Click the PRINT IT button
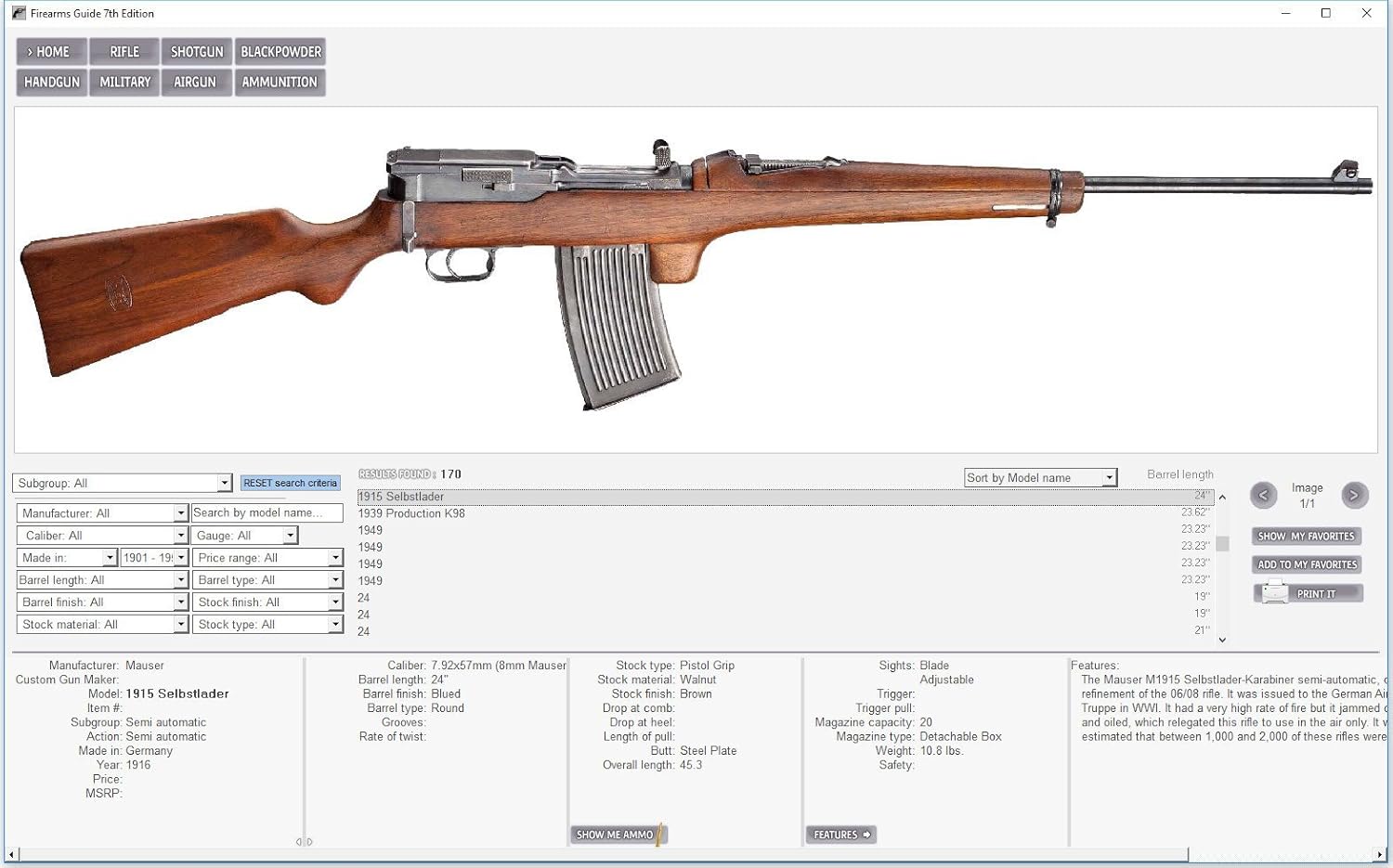The height and width of the screenshot is (868, 1393). 1308,593
